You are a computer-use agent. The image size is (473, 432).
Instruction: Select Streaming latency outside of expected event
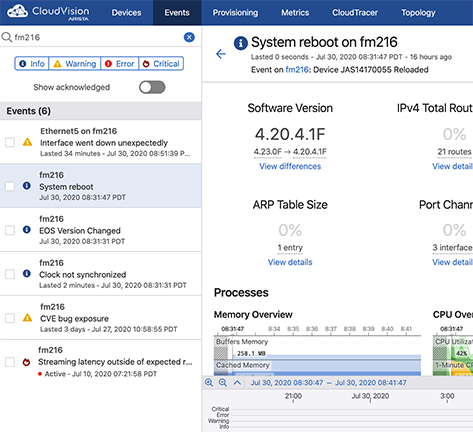pos(115,362)
